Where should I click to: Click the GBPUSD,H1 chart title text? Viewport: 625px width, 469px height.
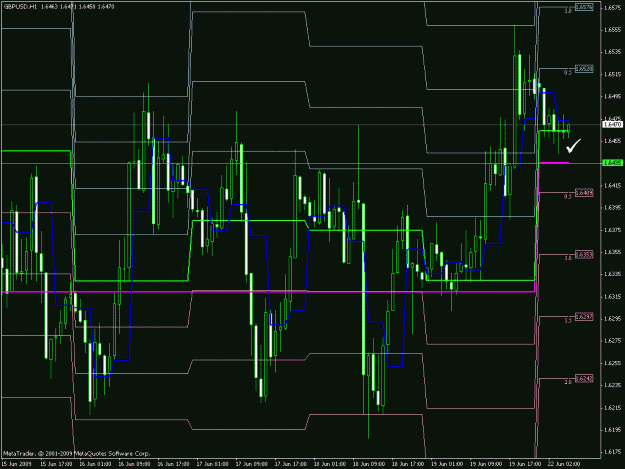coord(20,7)
